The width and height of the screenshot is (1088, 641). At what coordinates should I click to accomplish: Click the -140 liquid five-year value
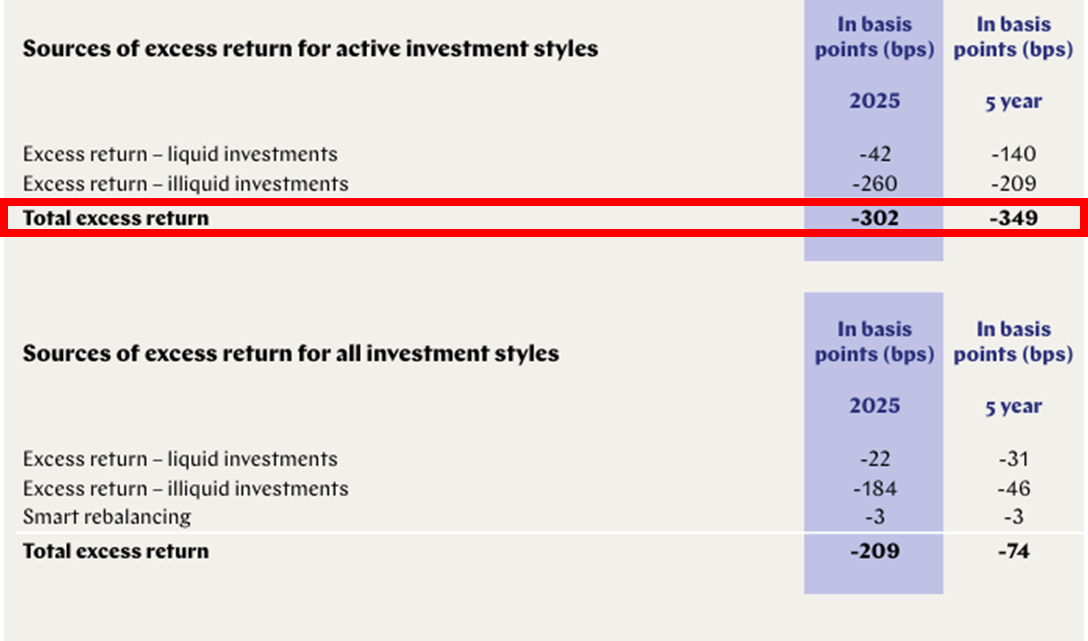point(1013,153)
